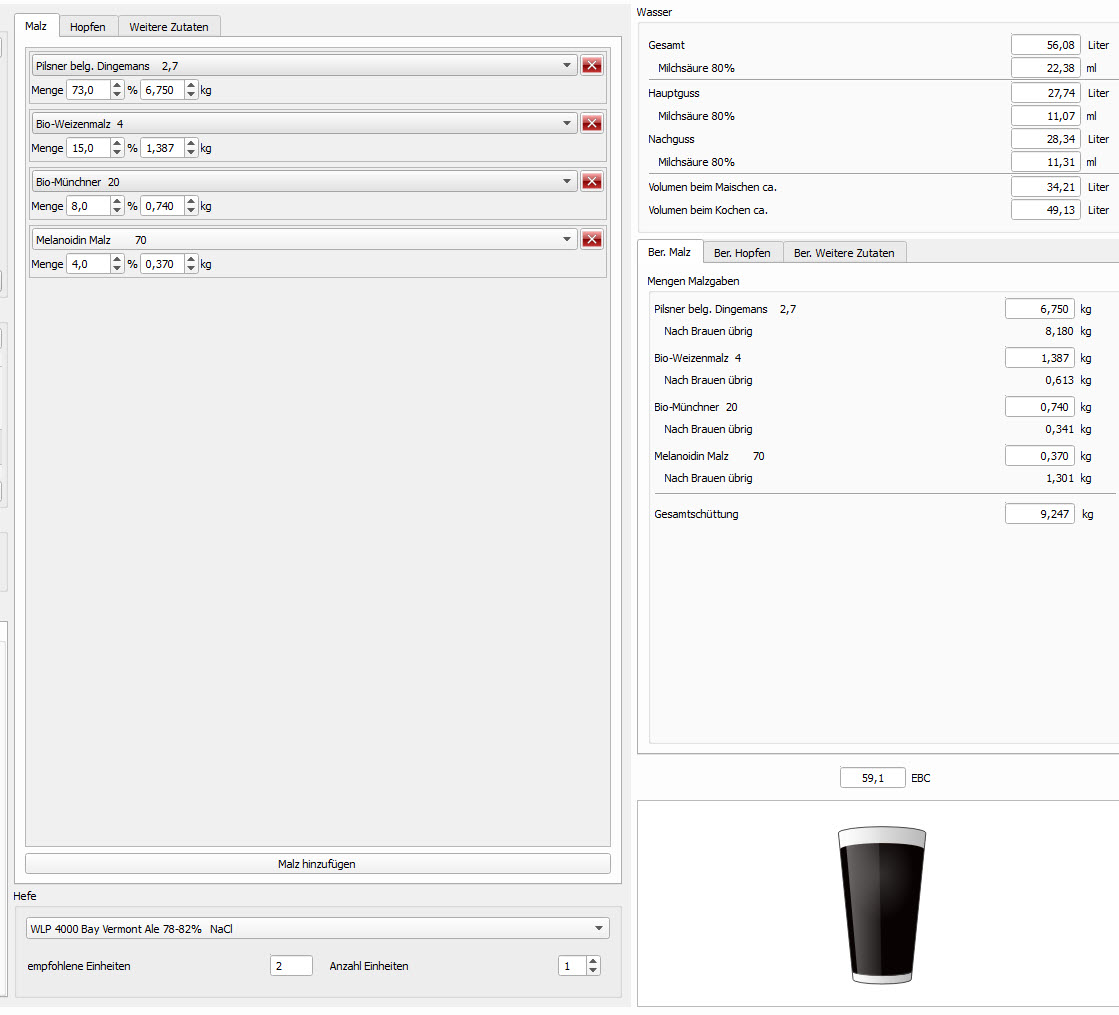The height and width of the screenshot is (1015, 1119).
Task: Click the EBC color value field
Action: pyautogui.click(x=872, y=778)
